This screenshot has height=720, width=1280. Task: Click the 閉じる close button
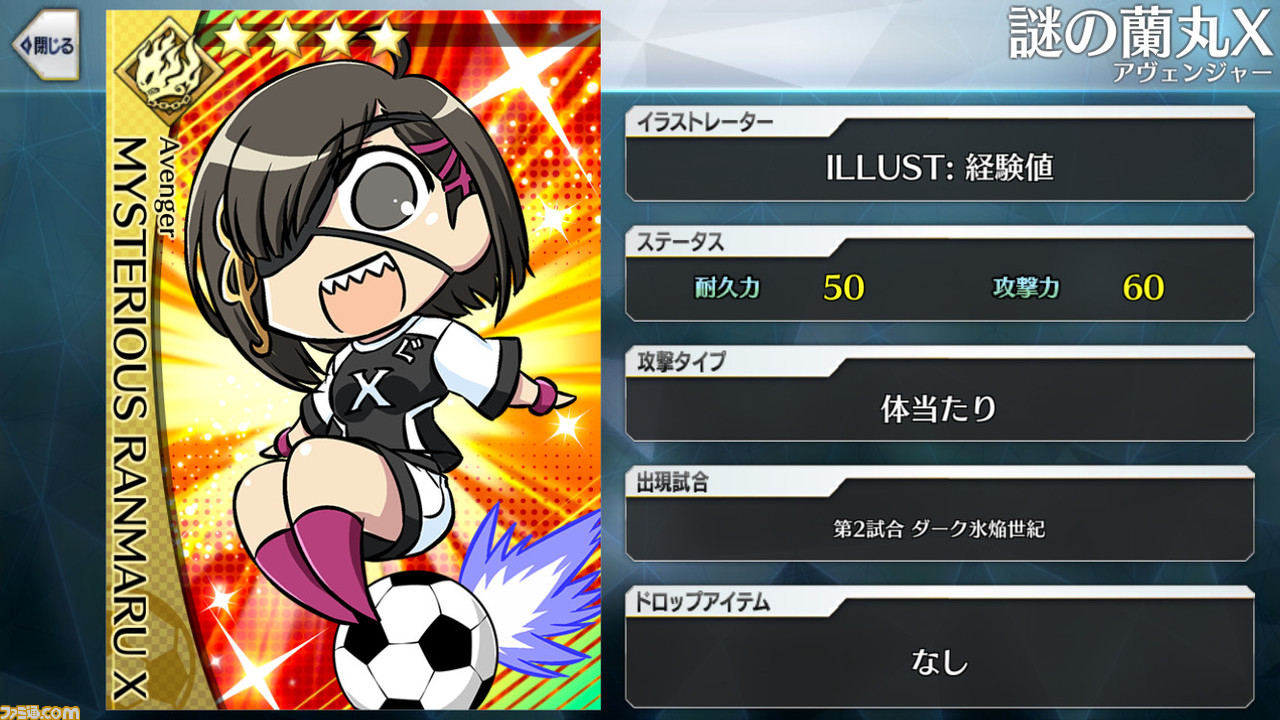pos(43,46)
